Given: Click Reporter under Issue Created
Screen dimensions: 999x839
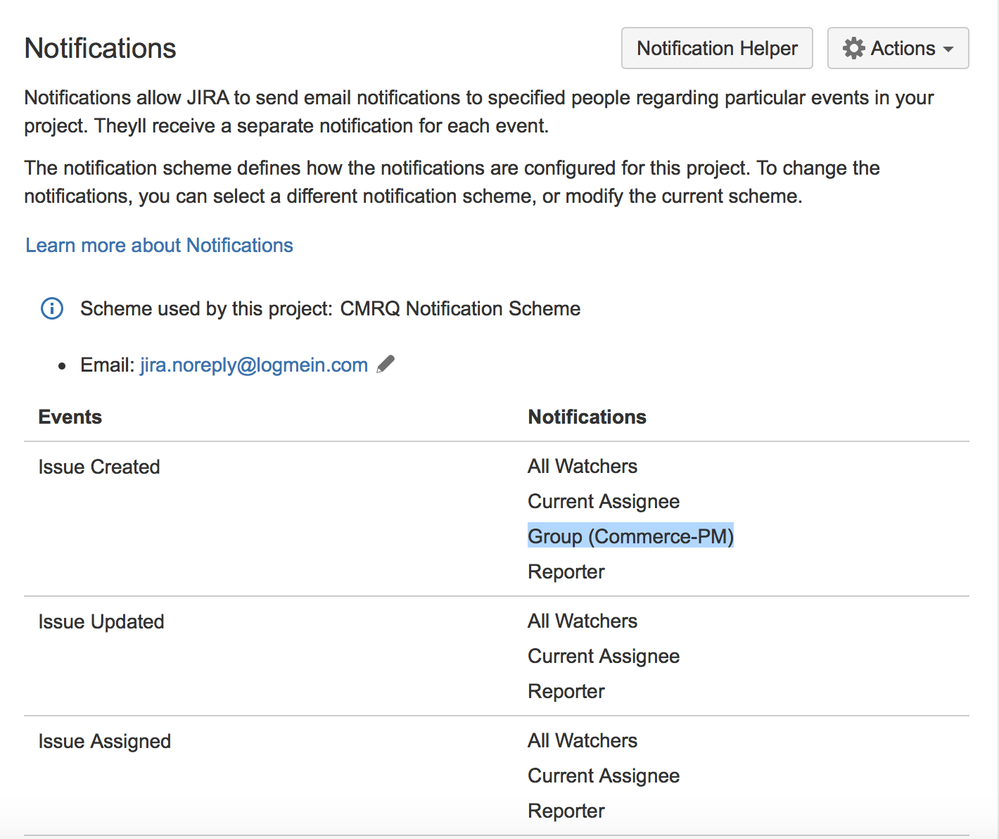Looking at the screenshot, I should click(x=566, y=572).
